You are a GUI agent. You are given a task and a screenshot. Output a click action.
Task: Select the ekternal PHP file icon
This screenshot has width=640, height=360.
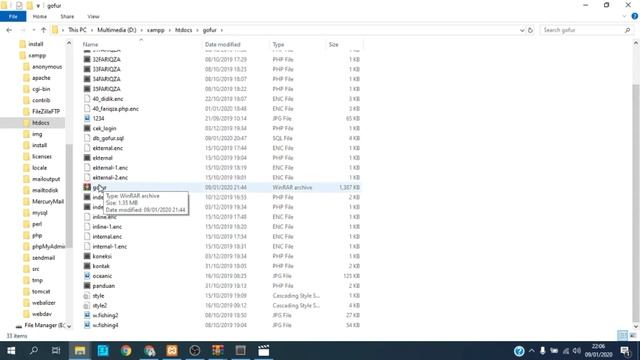tap(87, 158)
